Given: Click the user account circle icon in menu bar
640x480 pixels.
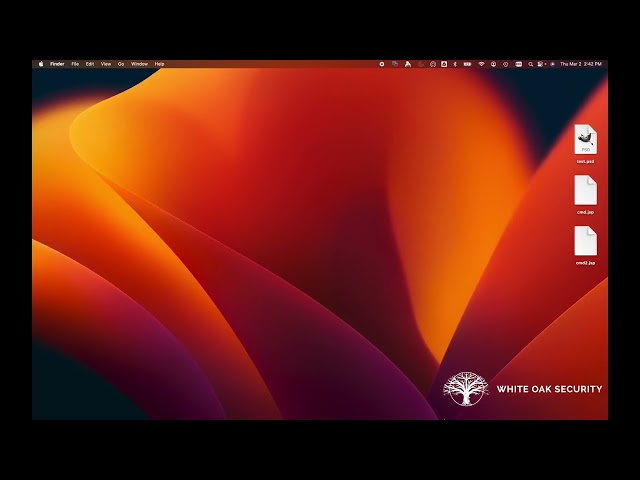Looking at the screenshot, I should 493,64.
